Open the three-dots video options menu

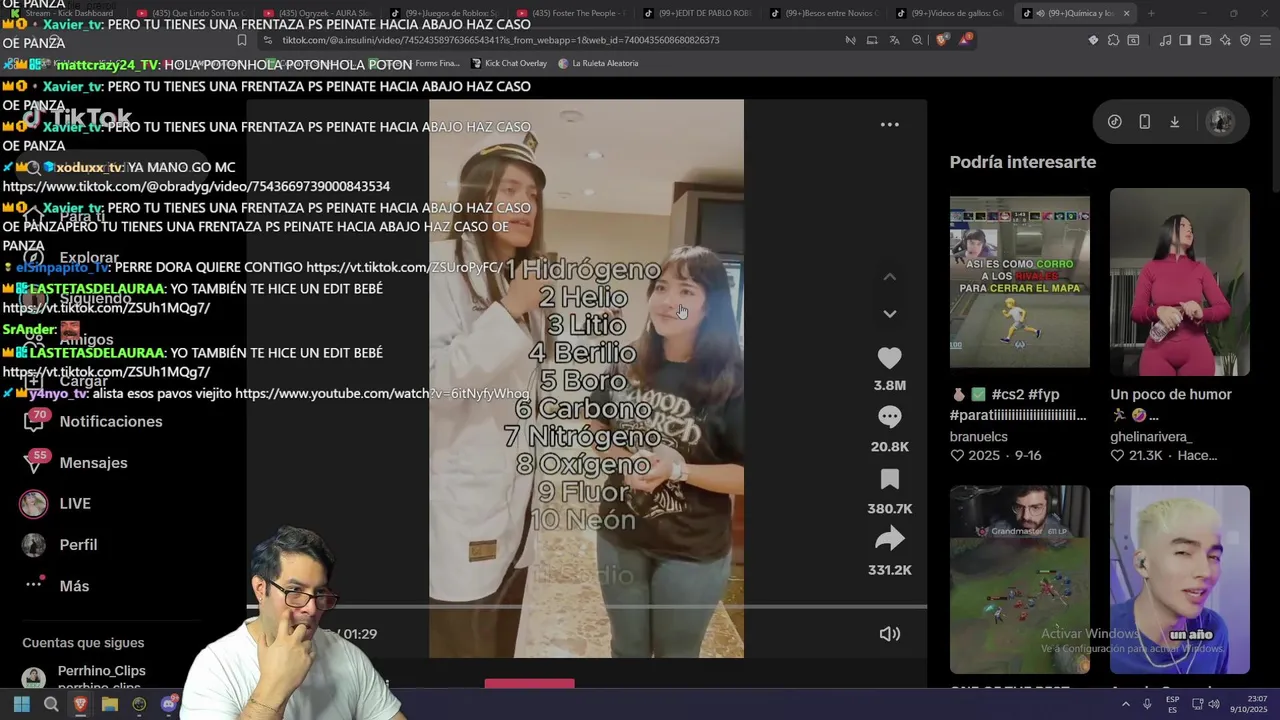coord(889,125)
